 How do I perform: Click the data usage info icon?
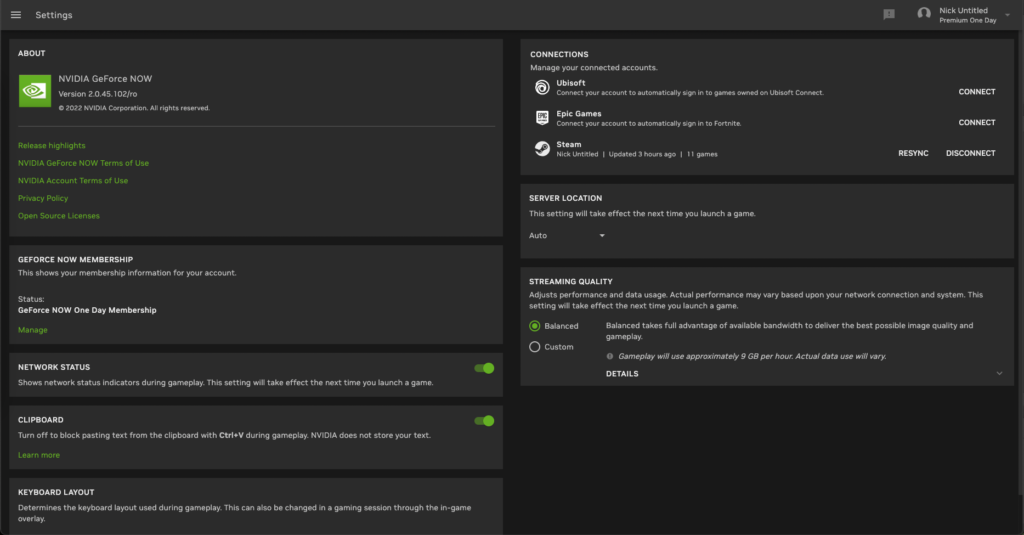pos(610,356)
